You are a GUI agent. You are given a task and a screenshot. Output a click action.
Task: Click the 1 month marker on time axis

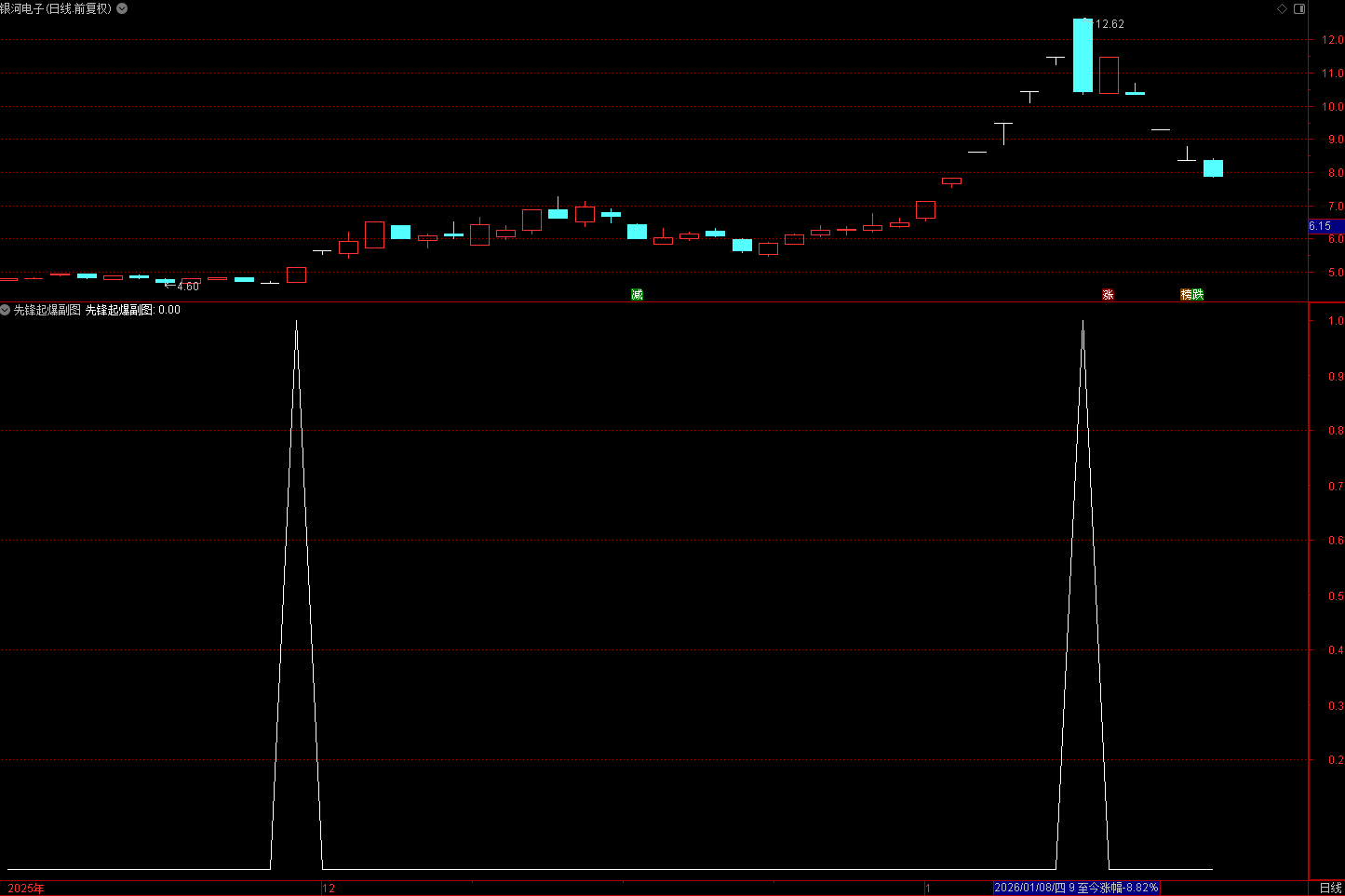coord(928,889)
